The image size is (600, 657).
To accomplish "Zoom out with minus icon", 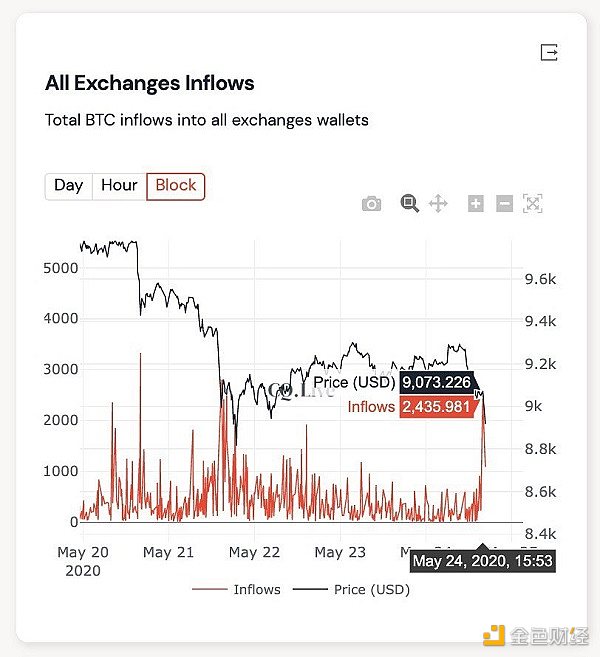I will [x=505, y=204].
